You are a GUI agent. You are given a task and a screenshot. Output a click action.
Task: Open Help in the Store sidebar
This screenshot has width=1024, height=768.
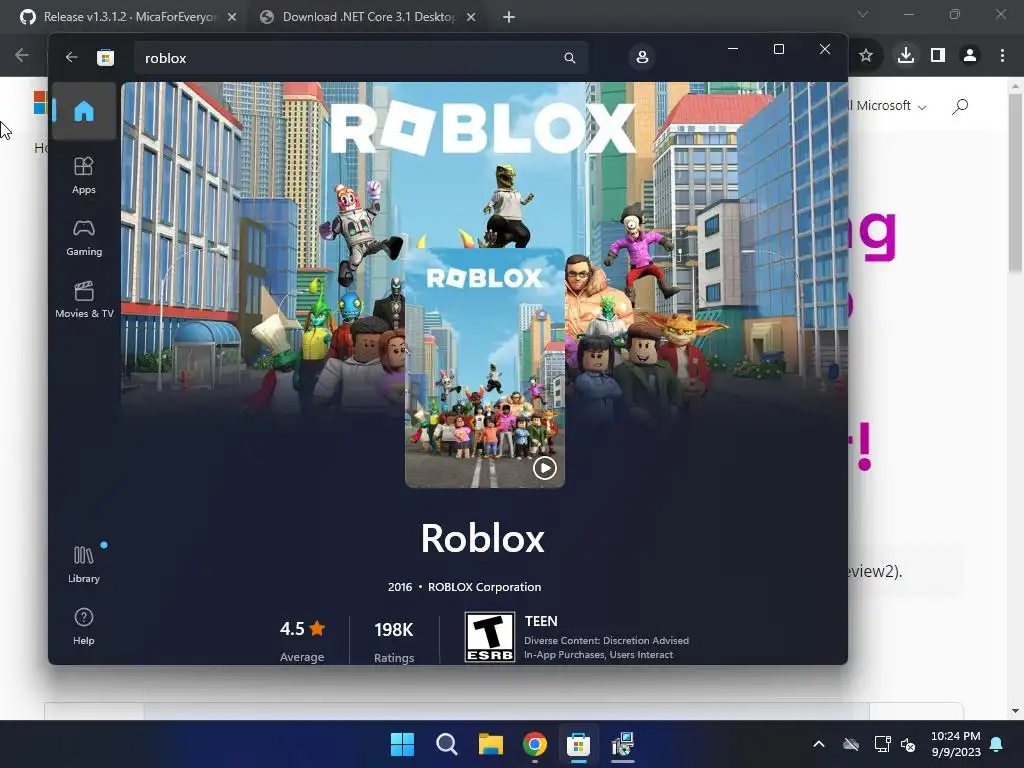coord(84,626)
